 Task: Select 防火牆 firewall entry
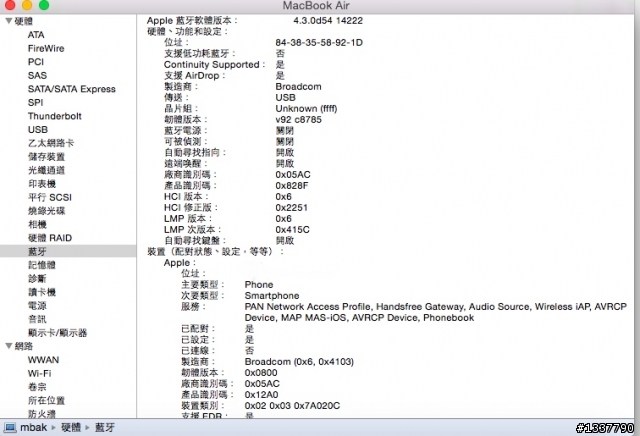click(x=42, y=414)
